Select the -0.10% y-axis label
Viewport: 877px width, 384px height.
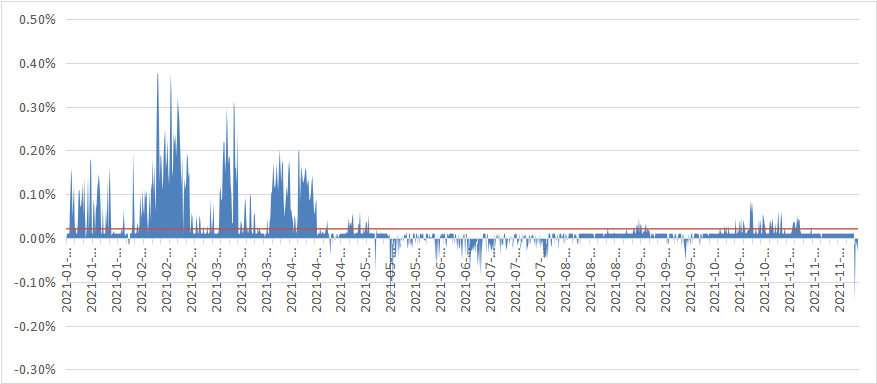pyautogui.click(x=36, y=282)
